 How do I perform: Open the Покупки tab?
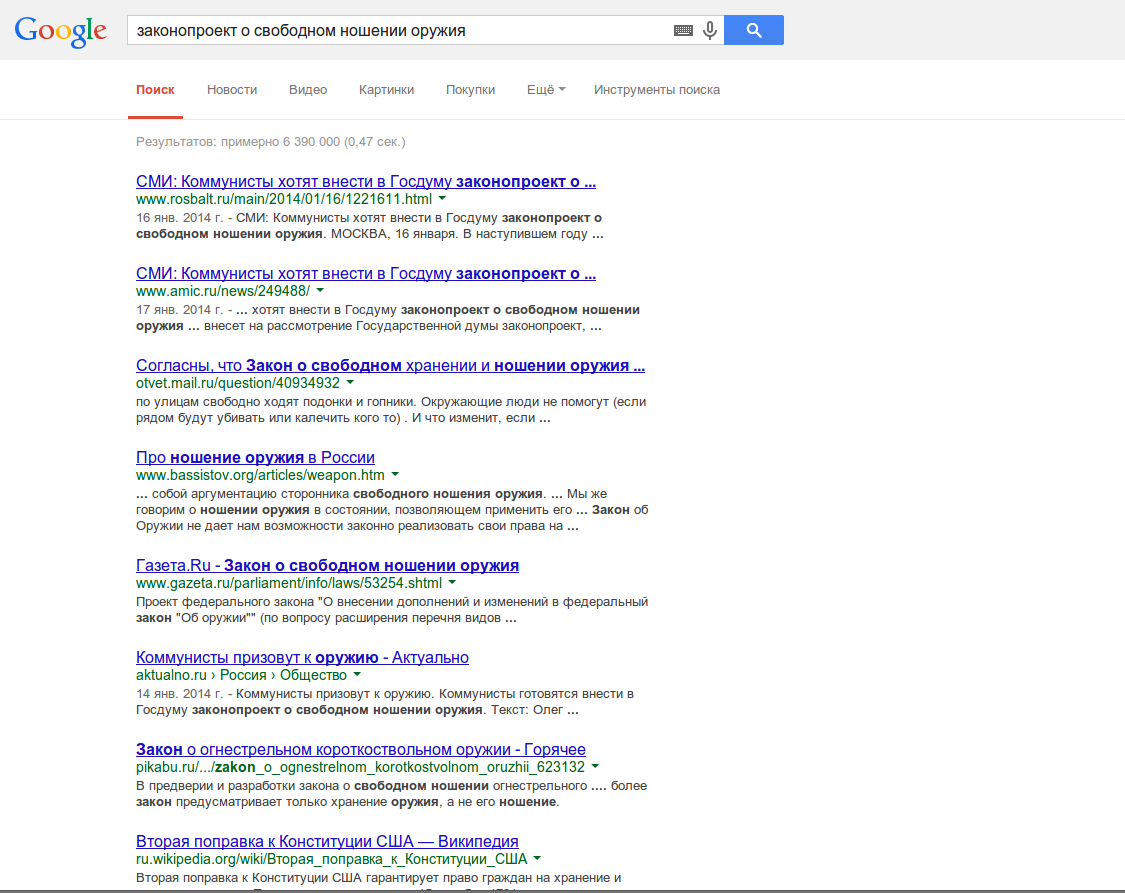pos(470,90)
